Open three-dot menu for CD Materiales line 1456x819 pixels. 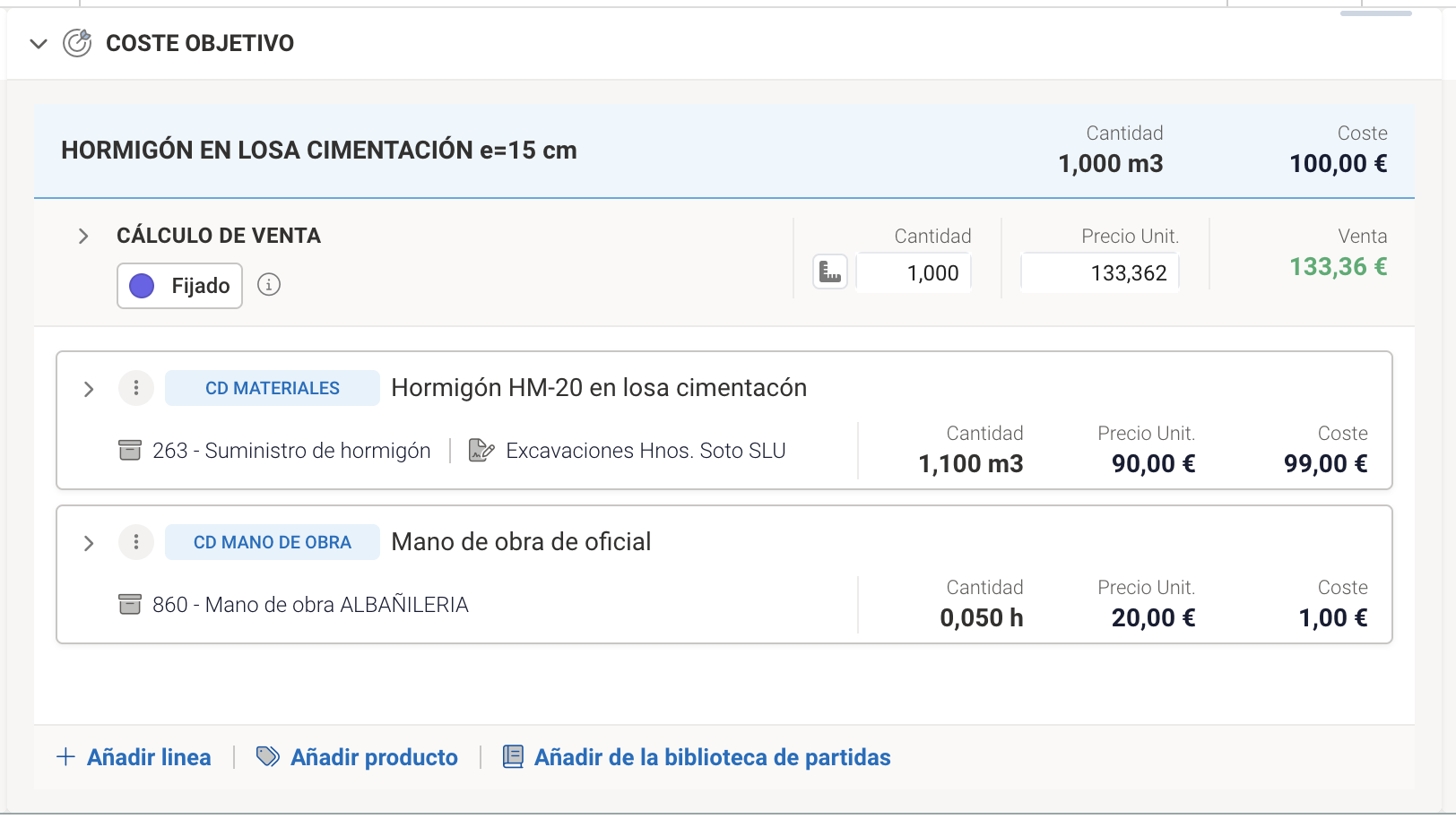[136, 388]
